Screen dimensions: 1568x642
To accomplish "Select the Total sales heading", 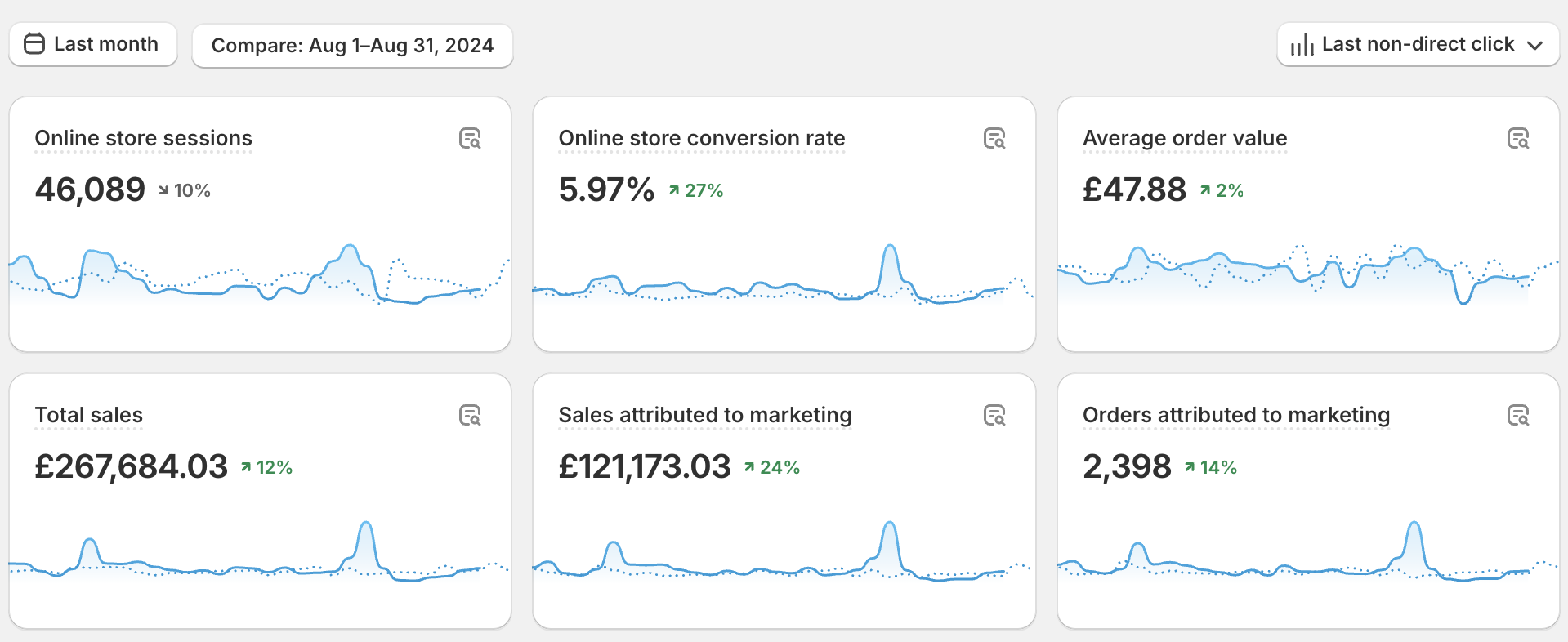I will [x=88, y=415].
